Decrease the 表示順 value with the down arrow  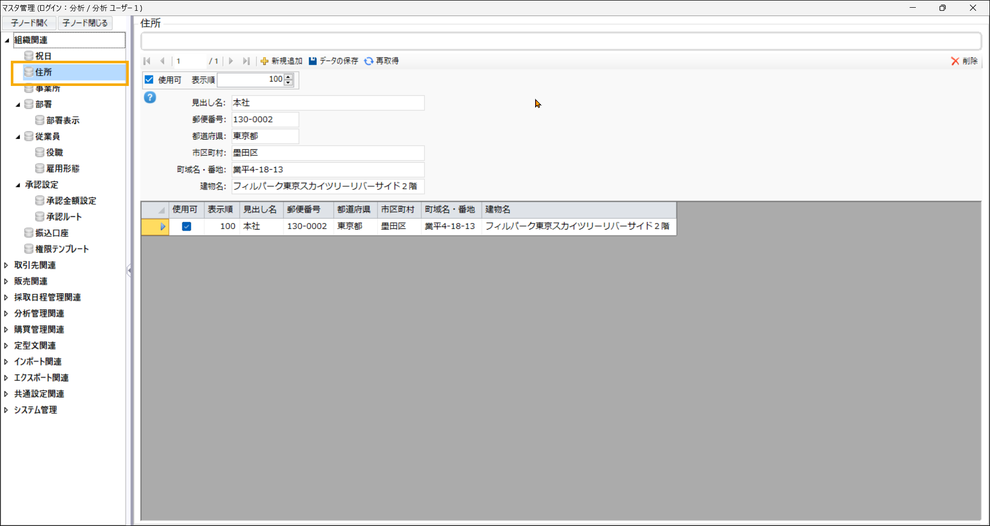tap(289, 83)
